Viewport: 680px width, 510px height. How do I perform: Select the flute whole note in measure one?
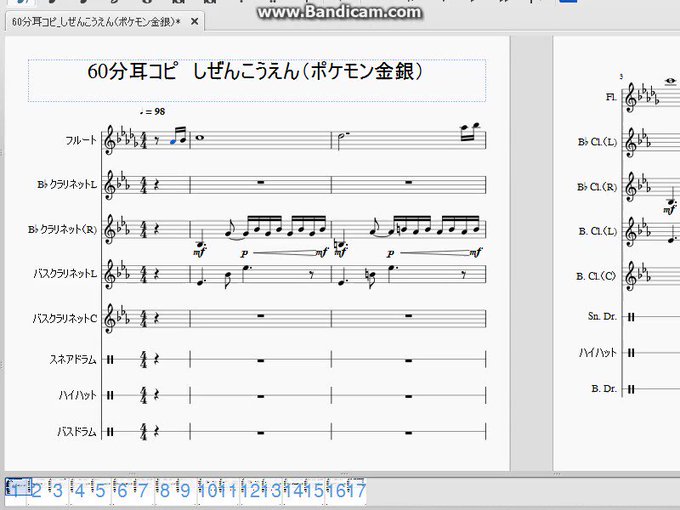[199, 138]
